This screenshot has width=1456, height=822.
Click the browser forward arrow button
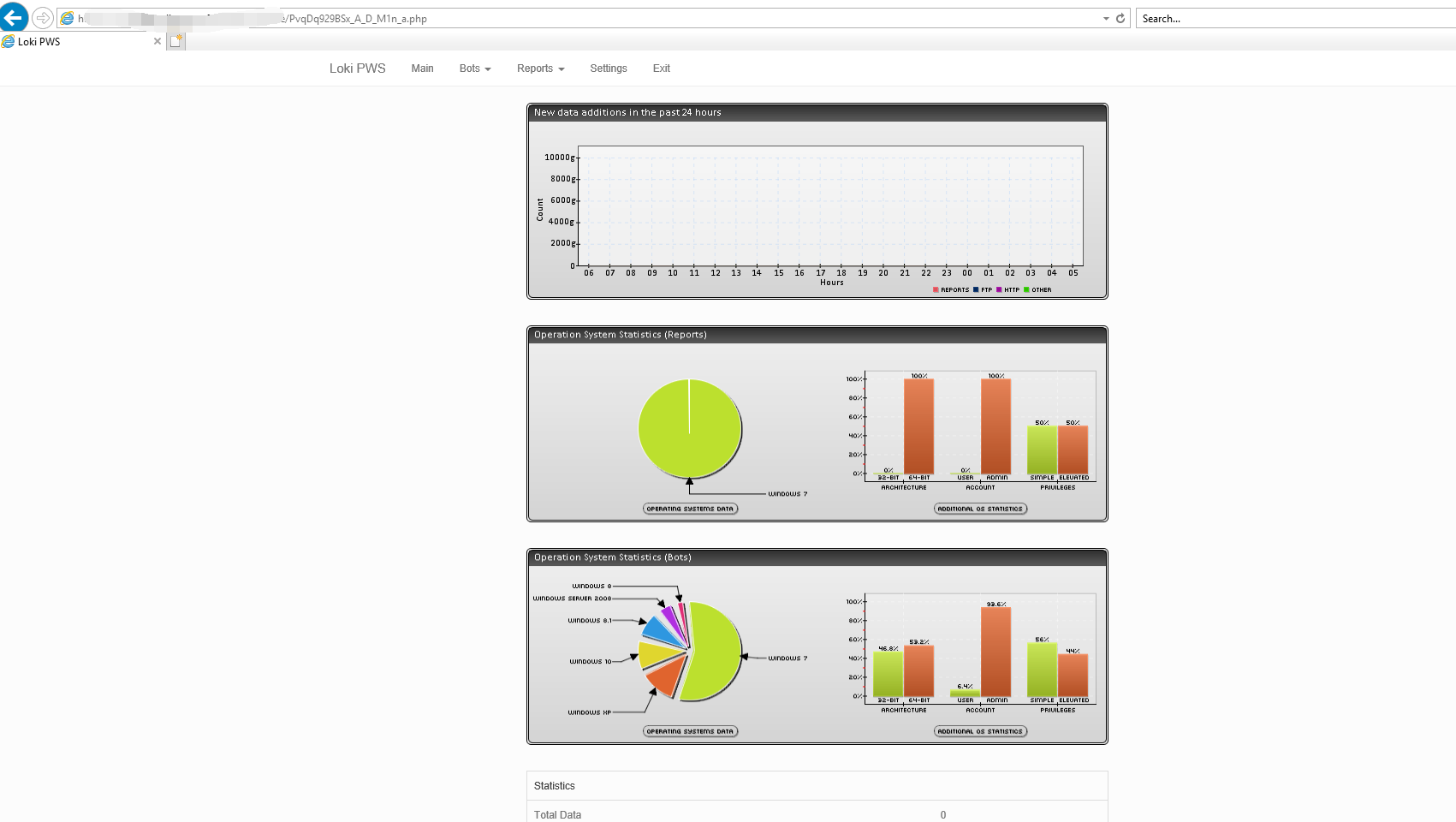(x=42, y=18)
